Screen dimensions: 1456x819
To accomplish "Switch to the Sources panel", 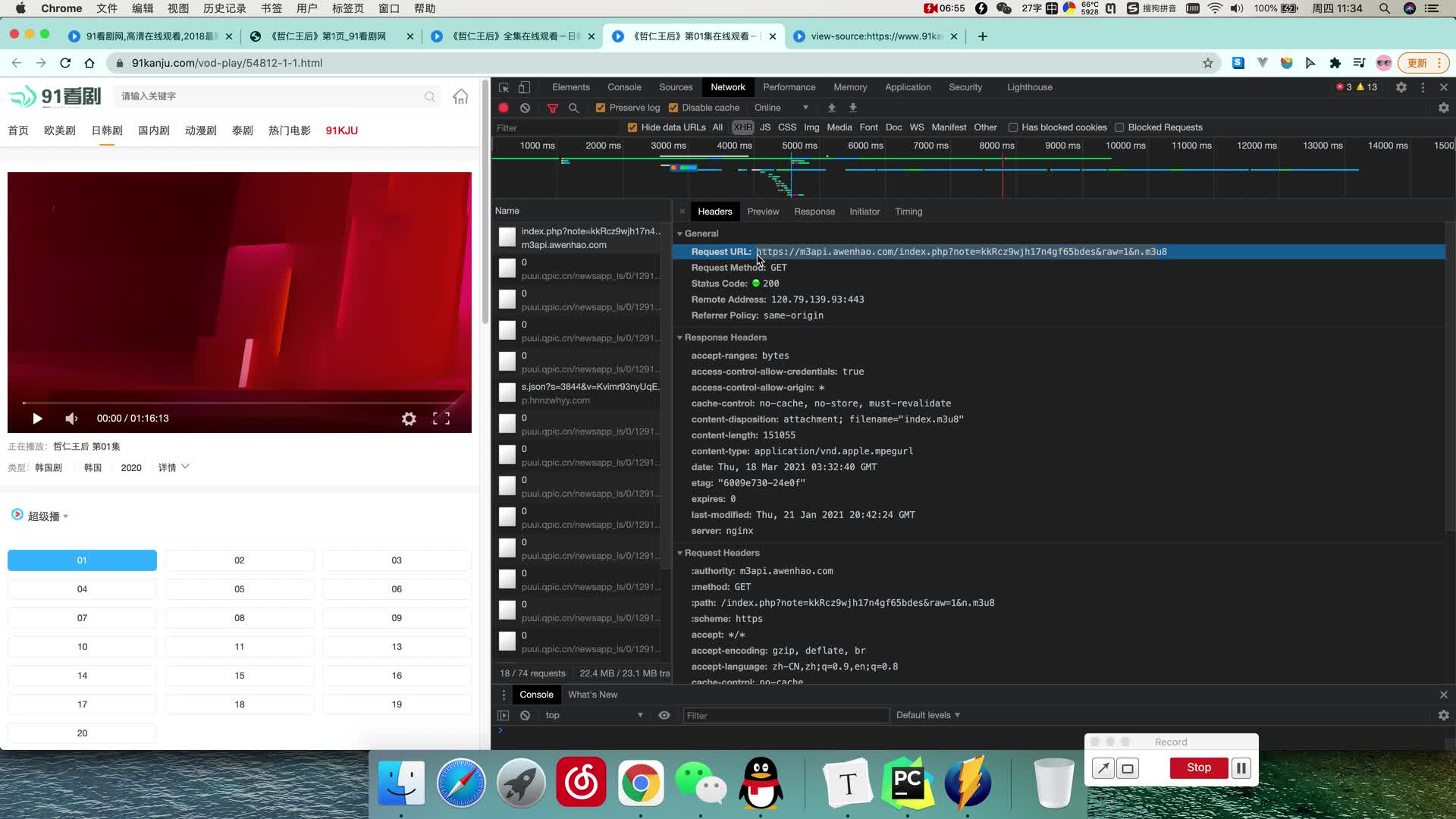I will point(676,87).
